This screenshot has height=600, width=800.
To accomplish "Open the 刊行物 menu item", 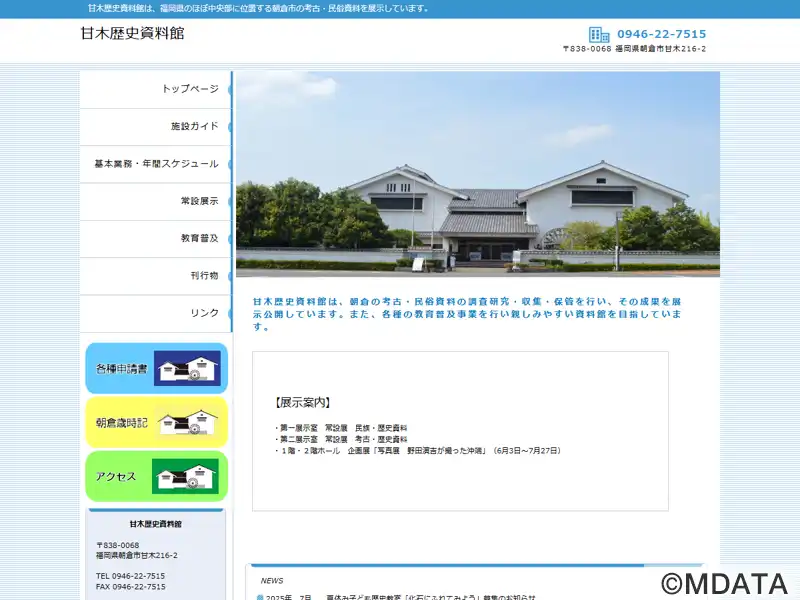I will (156, 276).
